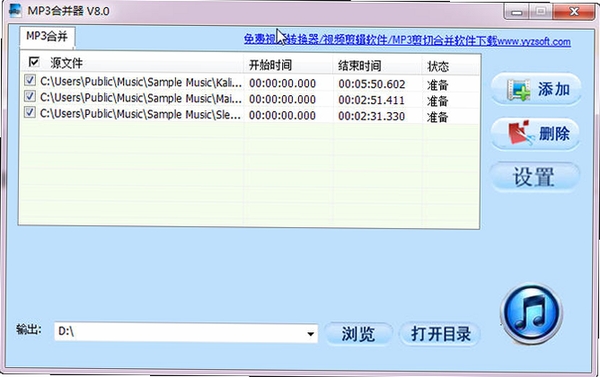Screen dimensions: 600x377
Task: Minimize the MP3合并器 window
Action: click(517, 12)
